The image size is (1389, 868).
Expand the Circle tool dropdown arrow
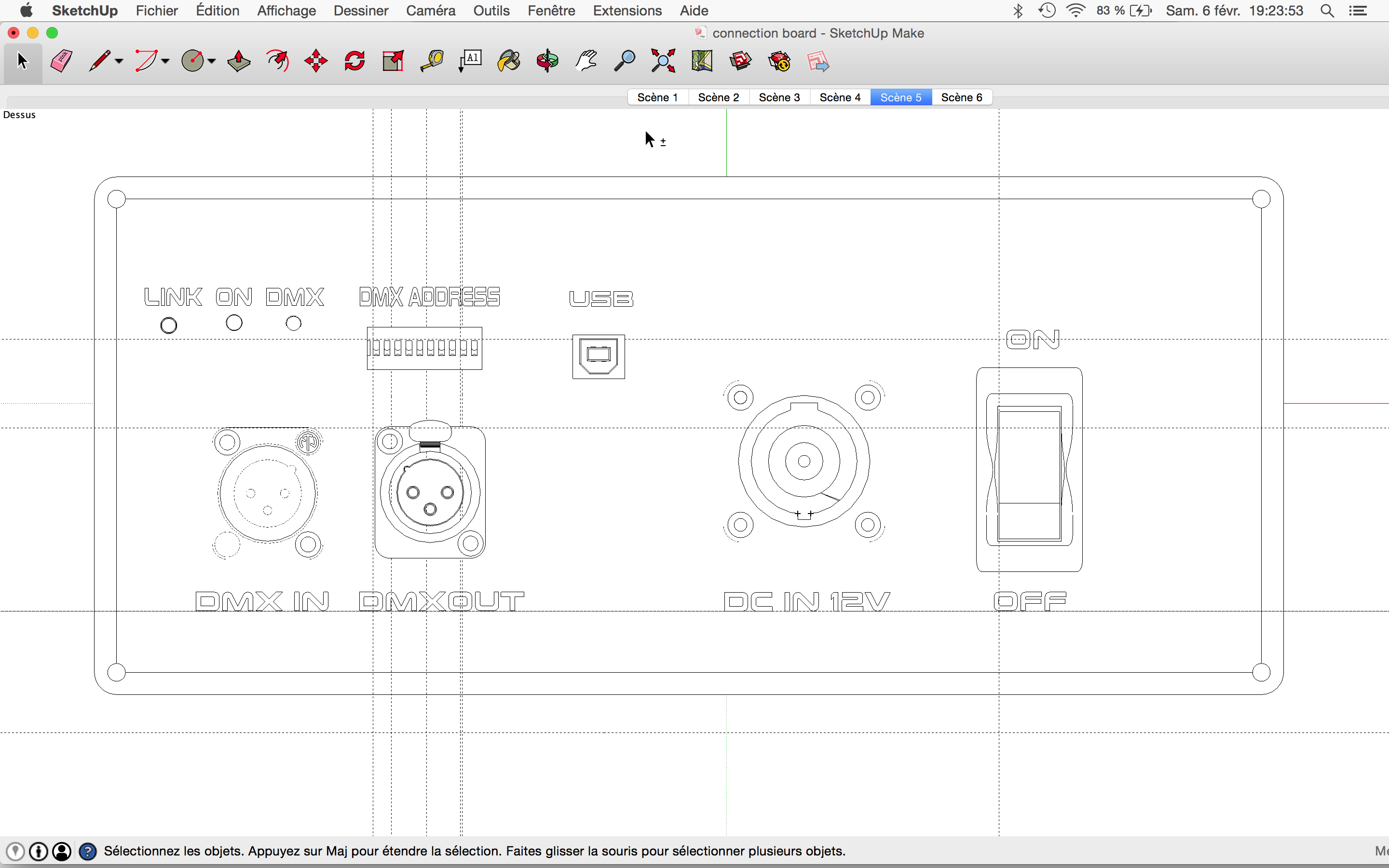coord(212,61)
